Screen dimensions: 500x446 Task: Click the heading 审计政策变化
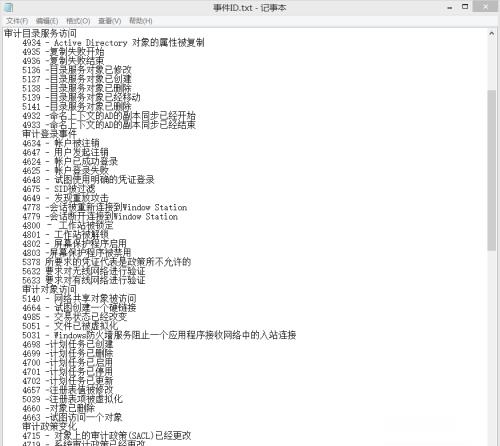pyautogui.click(x=50, y=427)
